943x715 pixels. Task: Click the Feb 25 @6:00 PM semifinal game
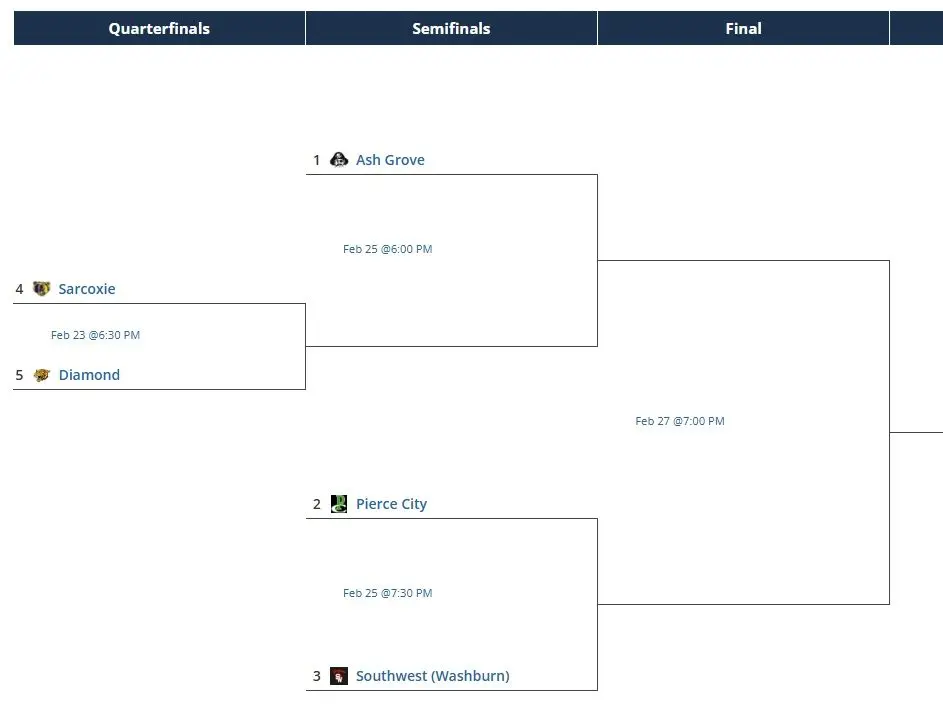[387, 248]
